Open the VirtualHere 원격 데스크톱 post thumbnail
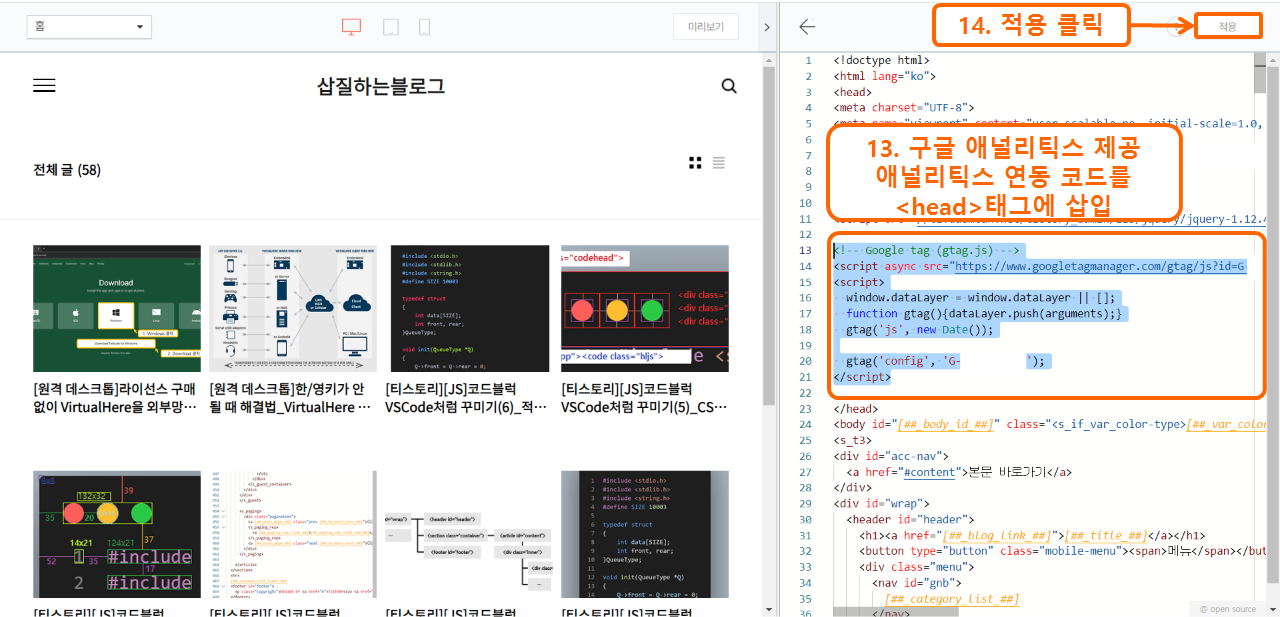Image resolution: width=1280 pixels, height=617 pixels. pyautogui.click(x=116, y=308)
